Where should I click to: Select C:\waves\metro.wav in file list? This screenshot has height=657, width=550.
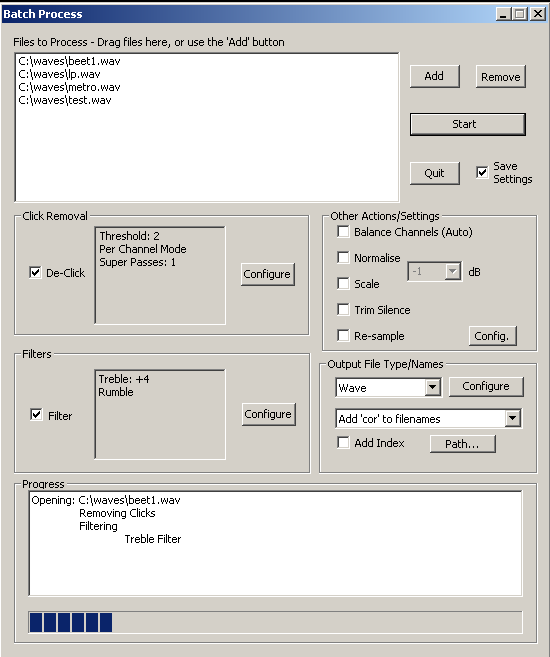pyautogui.click(x=70, y=87)
